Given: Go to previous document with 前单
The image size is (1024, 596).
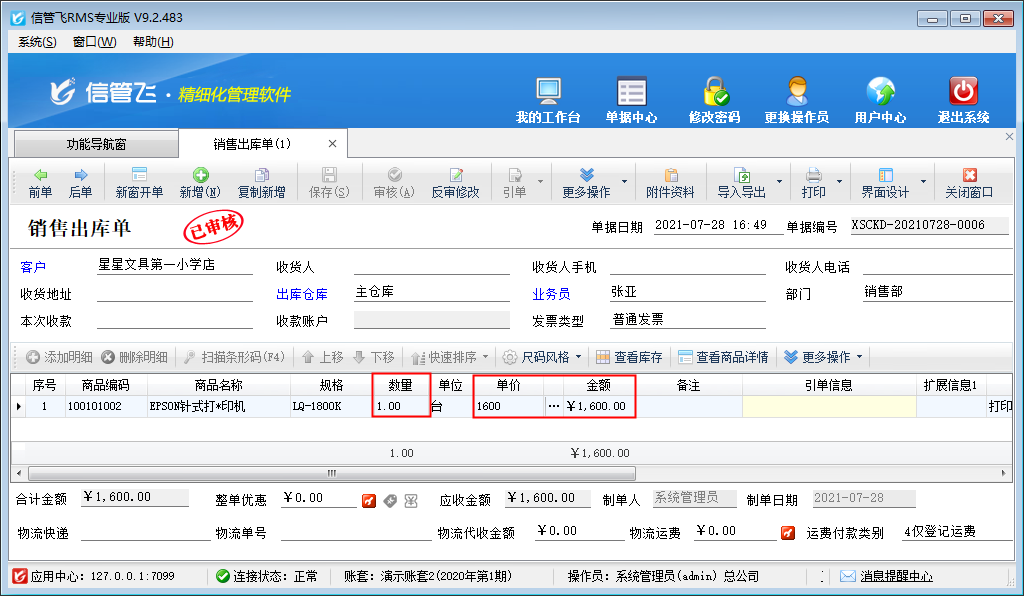Looking at the screenshot, I should (40, 183).
